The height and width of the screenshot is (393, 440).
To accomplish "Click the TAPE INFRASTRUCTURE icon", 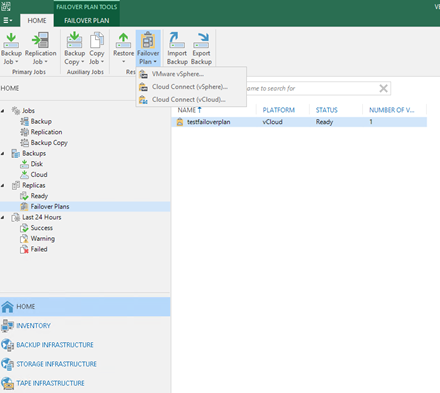I will tap(7, 383).
